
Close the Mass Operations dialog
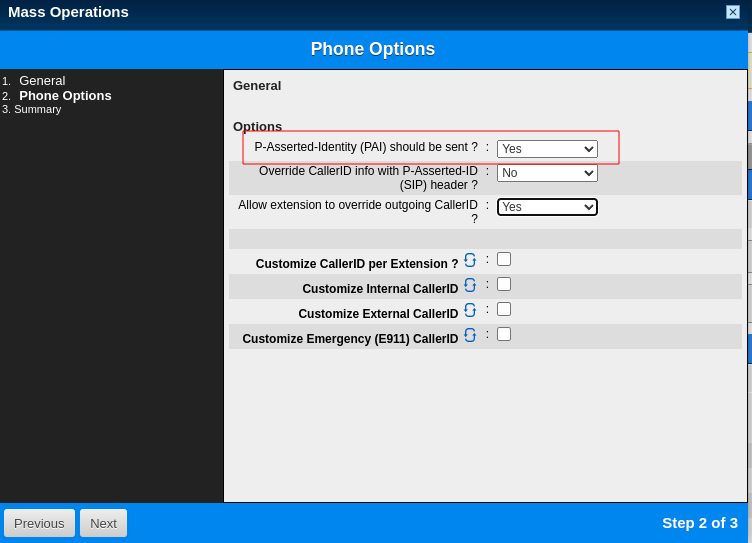point(732,12)
